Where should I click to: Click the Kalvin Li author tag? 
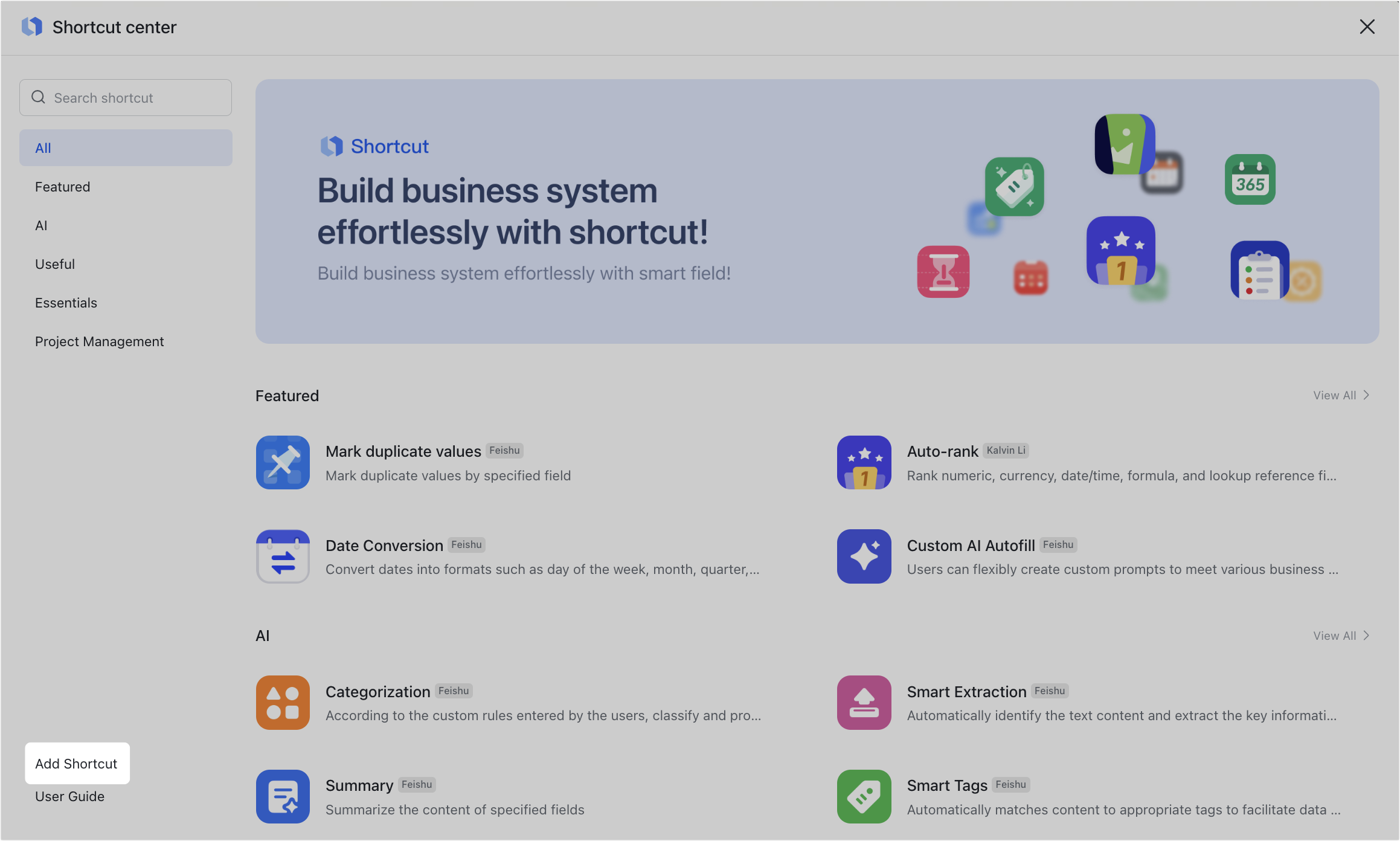1006,450
